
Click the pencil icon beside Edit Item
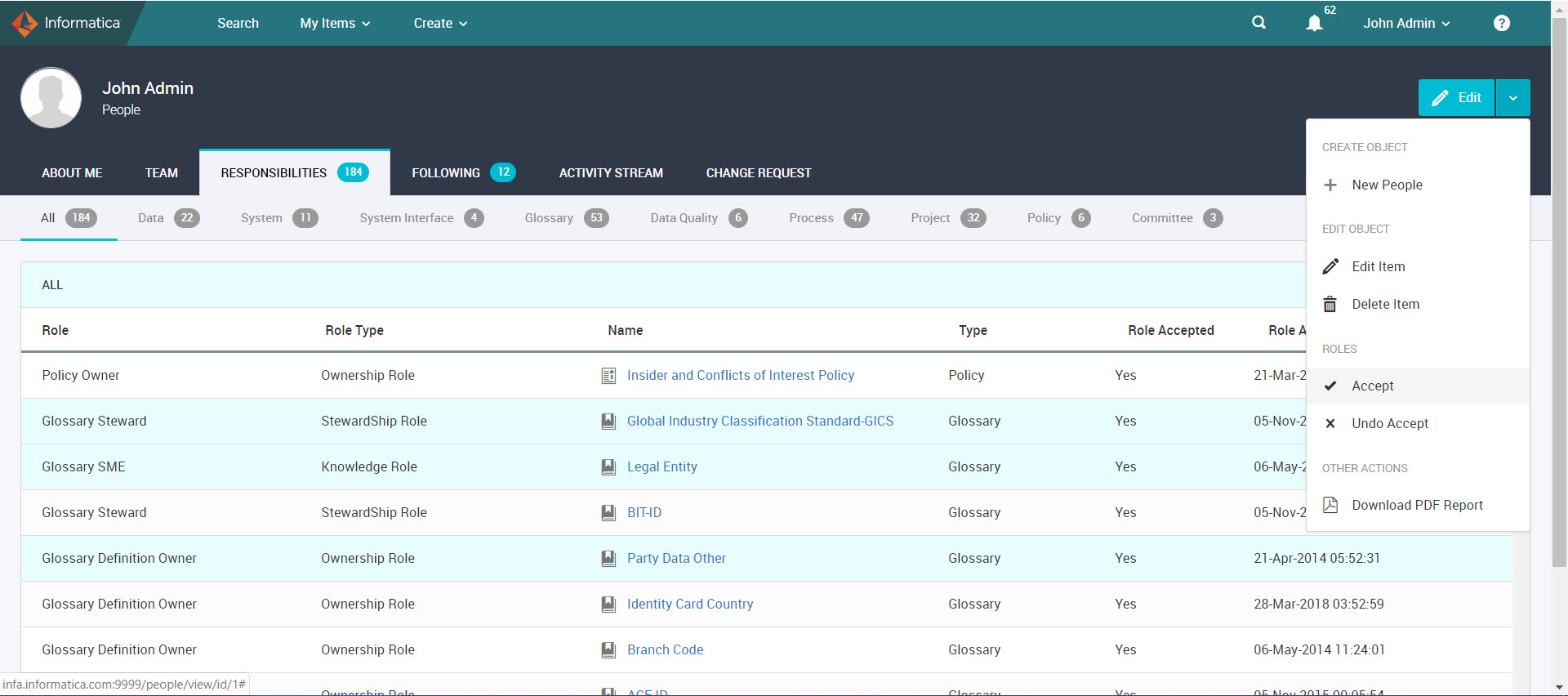coord(1330,266)
